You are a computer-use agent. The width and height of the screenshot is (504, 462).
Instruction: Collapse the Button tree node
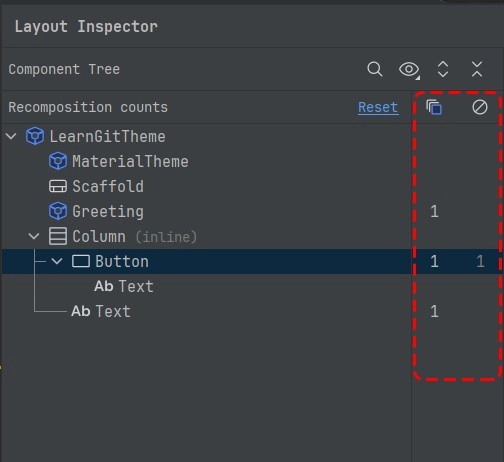tap(57, 261)
